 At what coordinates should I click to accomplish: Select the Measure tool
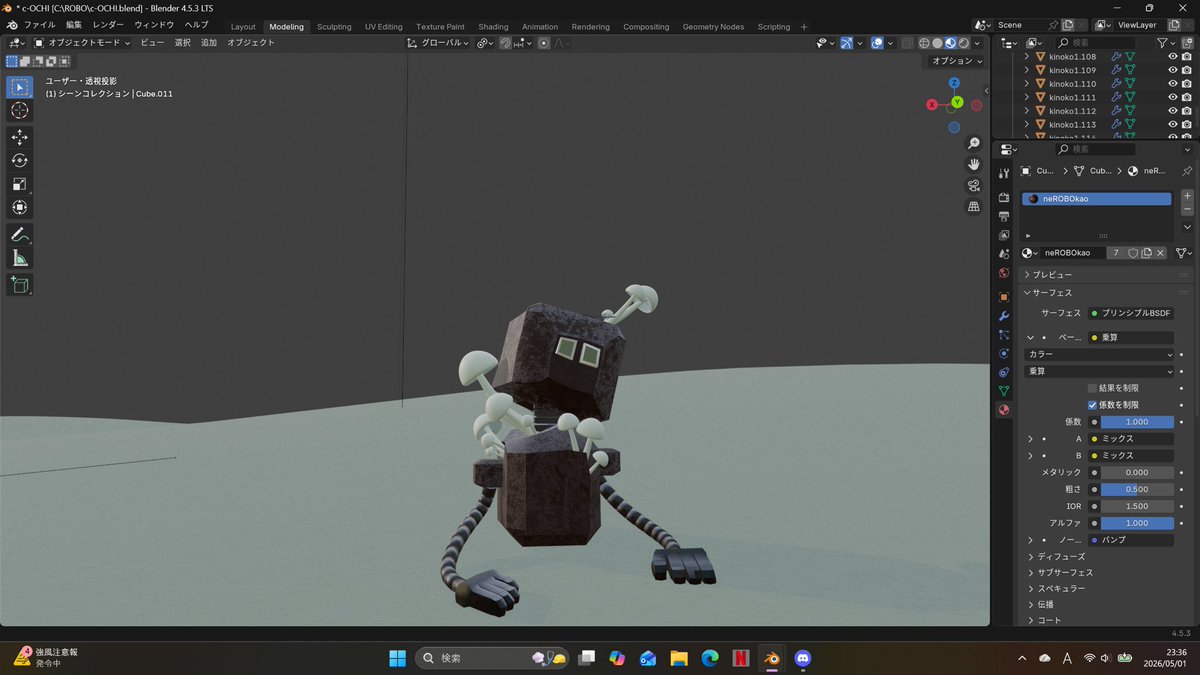[20, 258]
